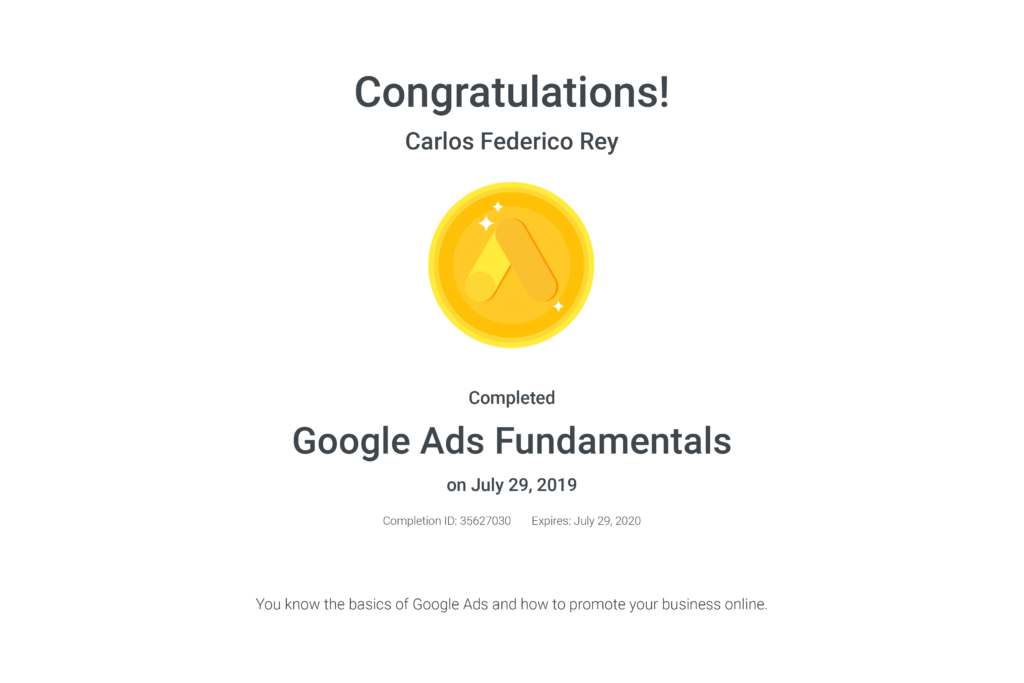Click the Google Ads Fundamentals title

(511, 441)
